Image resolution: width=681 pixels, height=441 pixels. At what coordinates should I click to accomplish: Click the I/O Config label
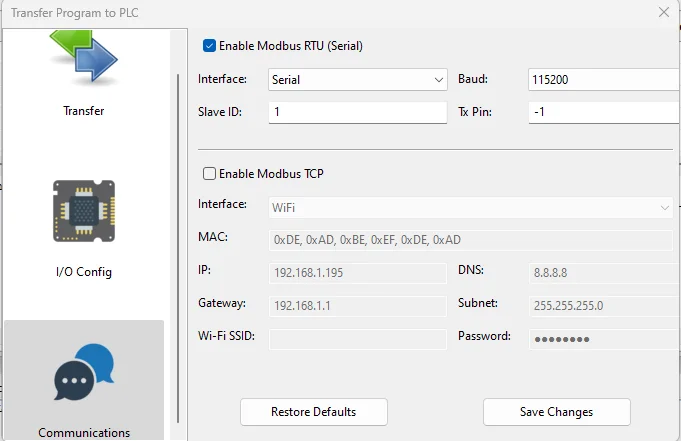tap(84, 272)
